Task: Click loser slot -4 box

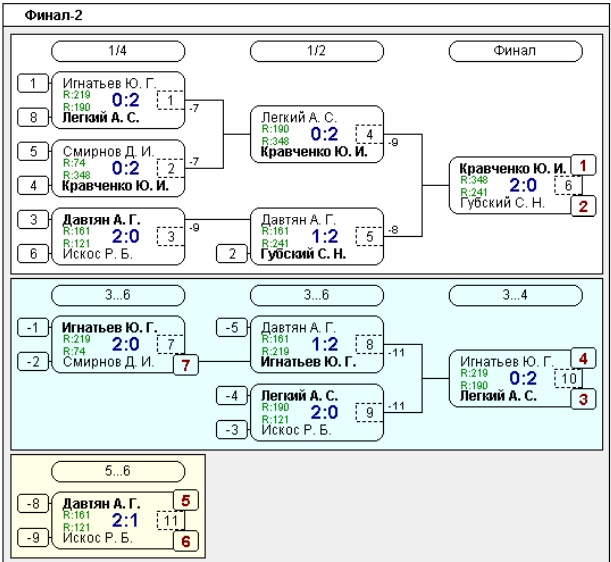Action: [232, 396]
